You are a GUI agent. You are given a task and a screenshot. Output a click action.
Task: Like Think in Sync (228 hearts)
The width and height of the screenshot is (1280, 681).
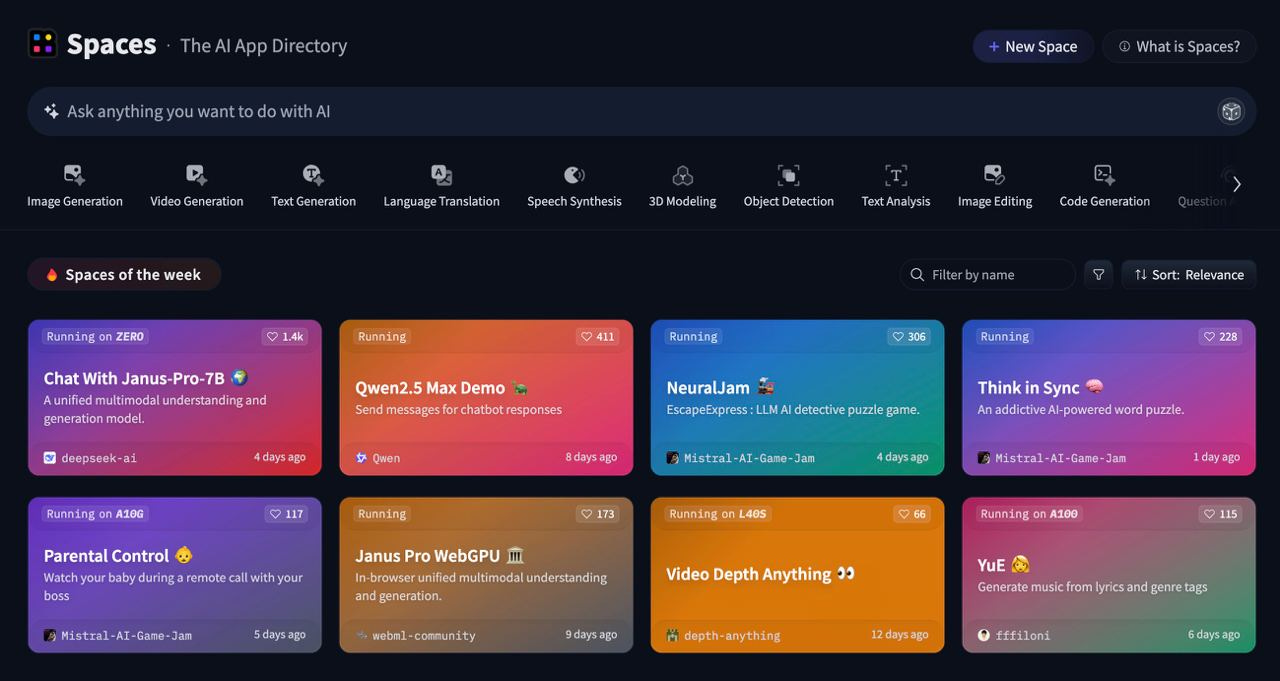click(1220, 336)
